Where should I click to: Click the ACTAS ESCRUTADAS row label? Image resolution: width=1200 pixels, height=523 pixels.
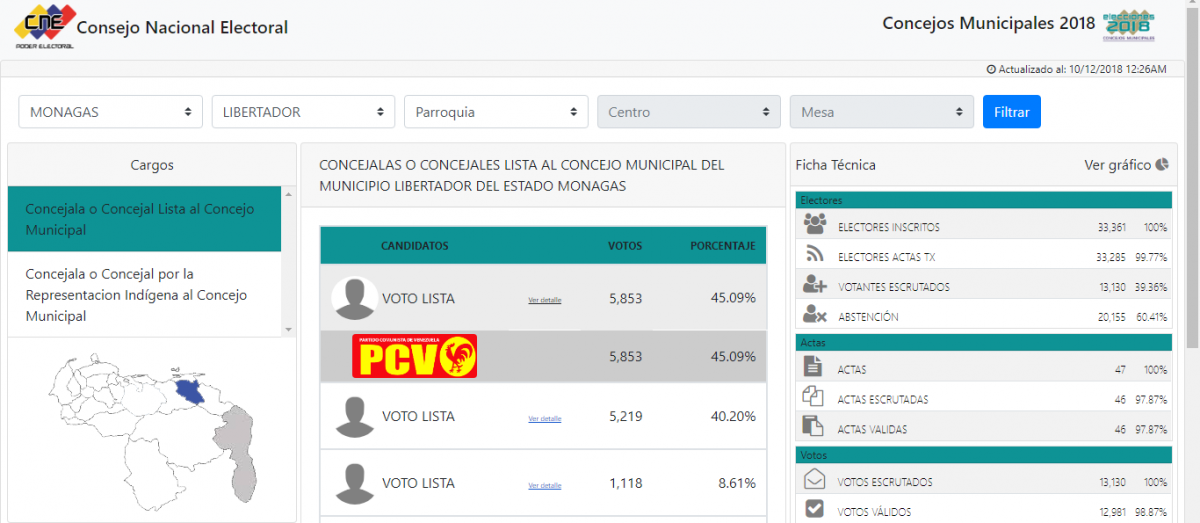883,400
